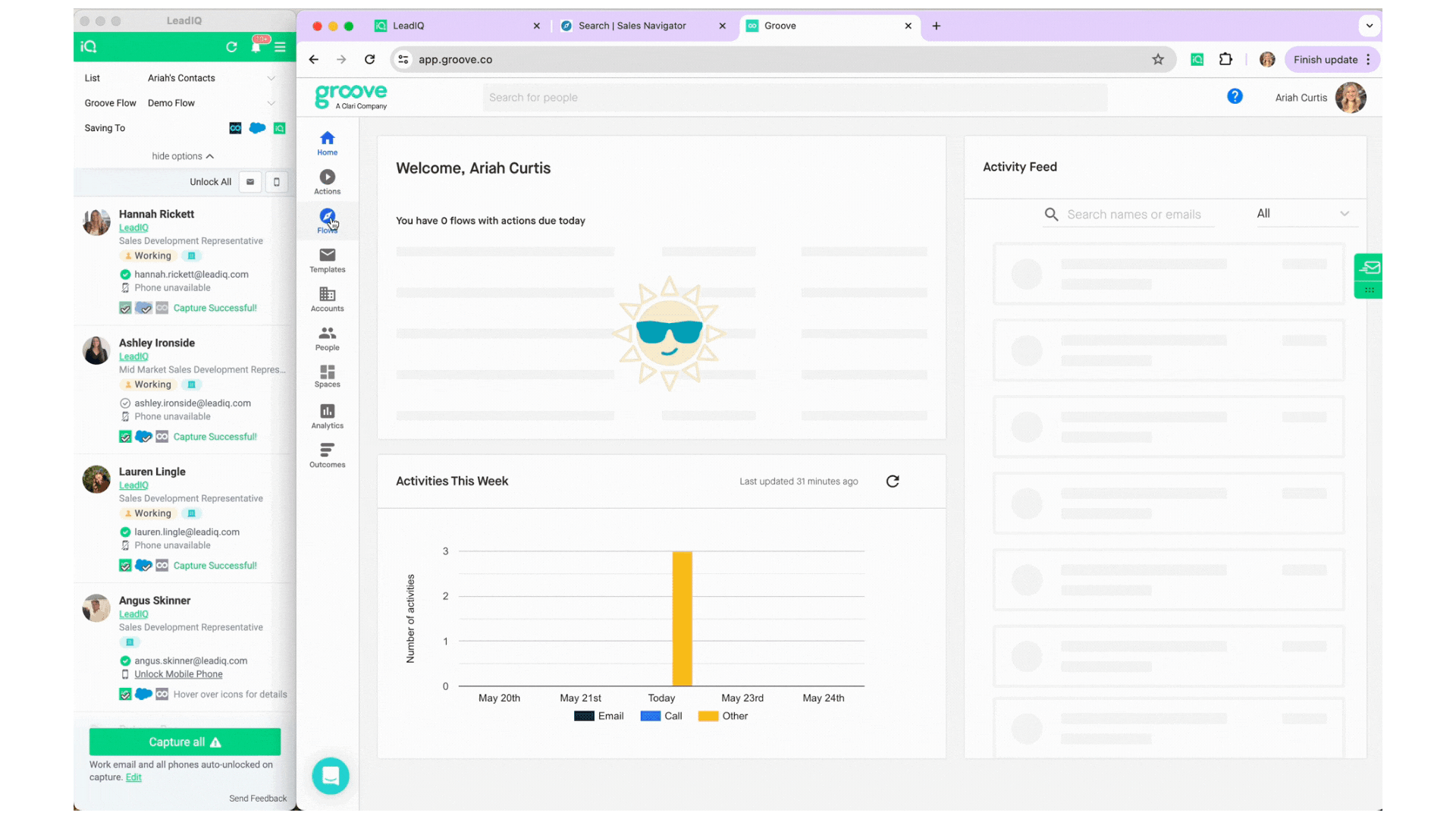Switch to the Search | Sales Navigator tab

[643, 26]
